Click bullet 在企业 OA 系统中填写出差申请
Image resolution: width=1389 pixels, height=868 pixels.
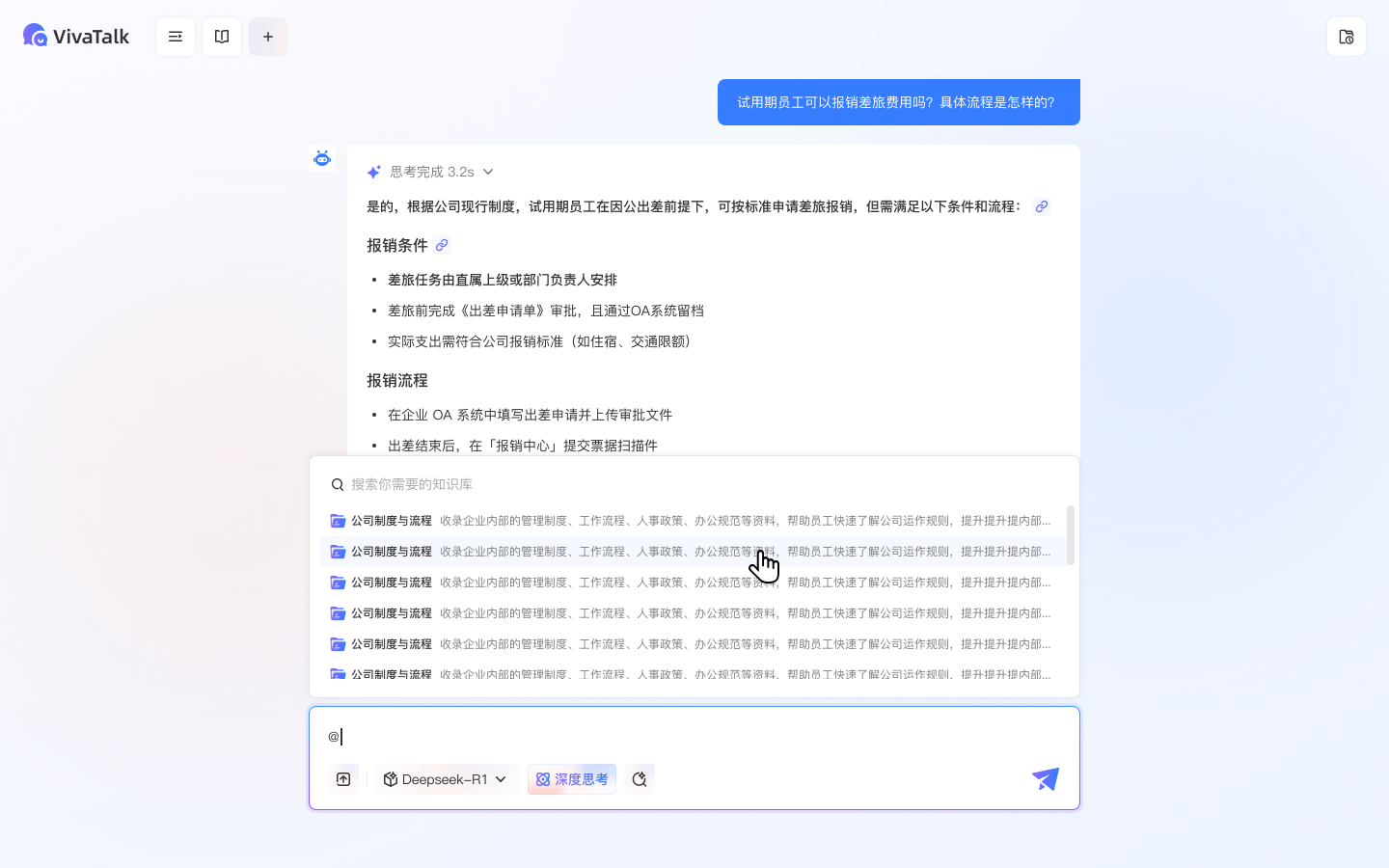[x=530, y=415]
